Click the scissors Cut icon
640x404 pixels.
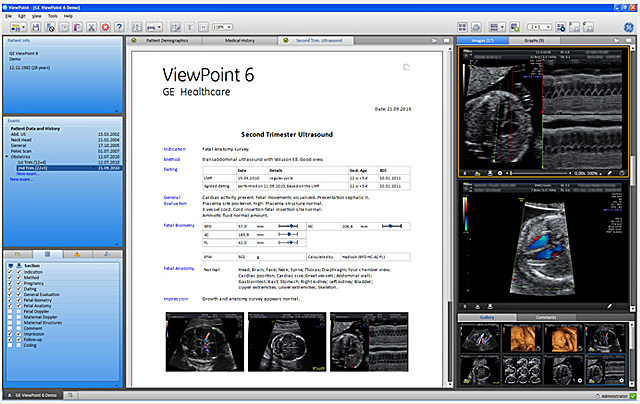(x=91, y=27)
